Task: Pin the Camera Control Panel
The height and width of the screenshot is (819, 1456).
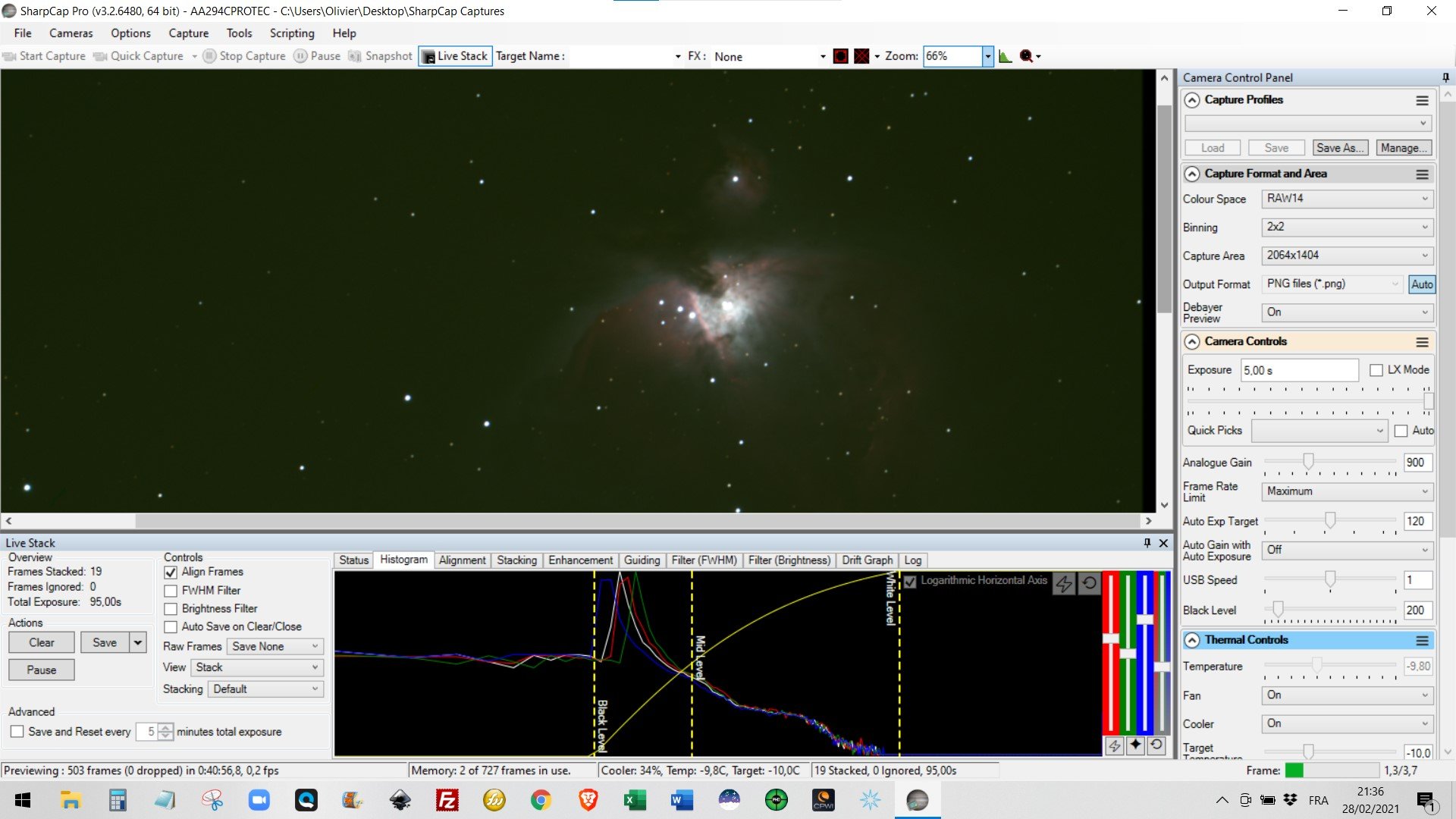Action: click(x=1445, y=77)
